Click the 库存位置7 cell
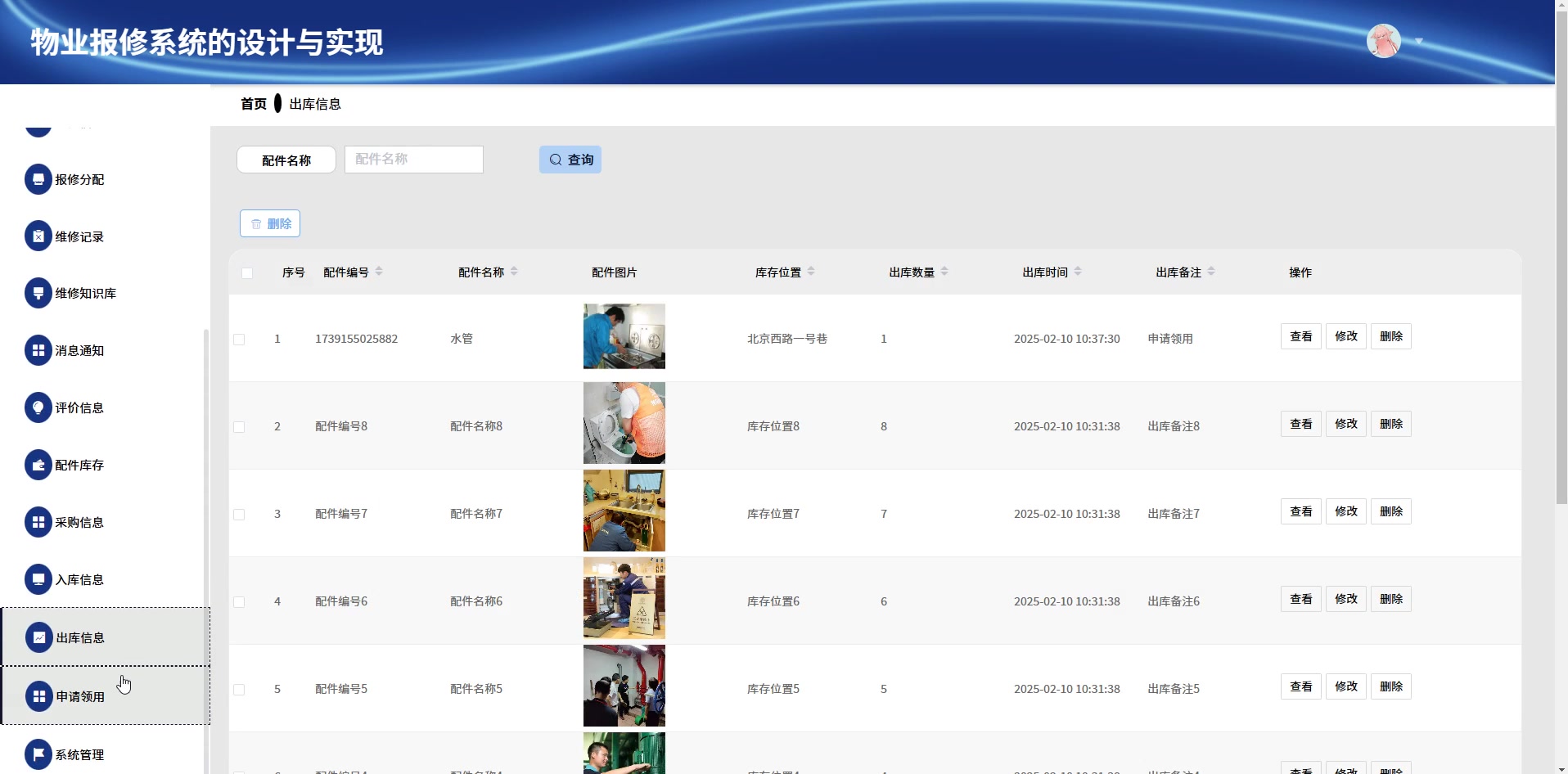 773,514
